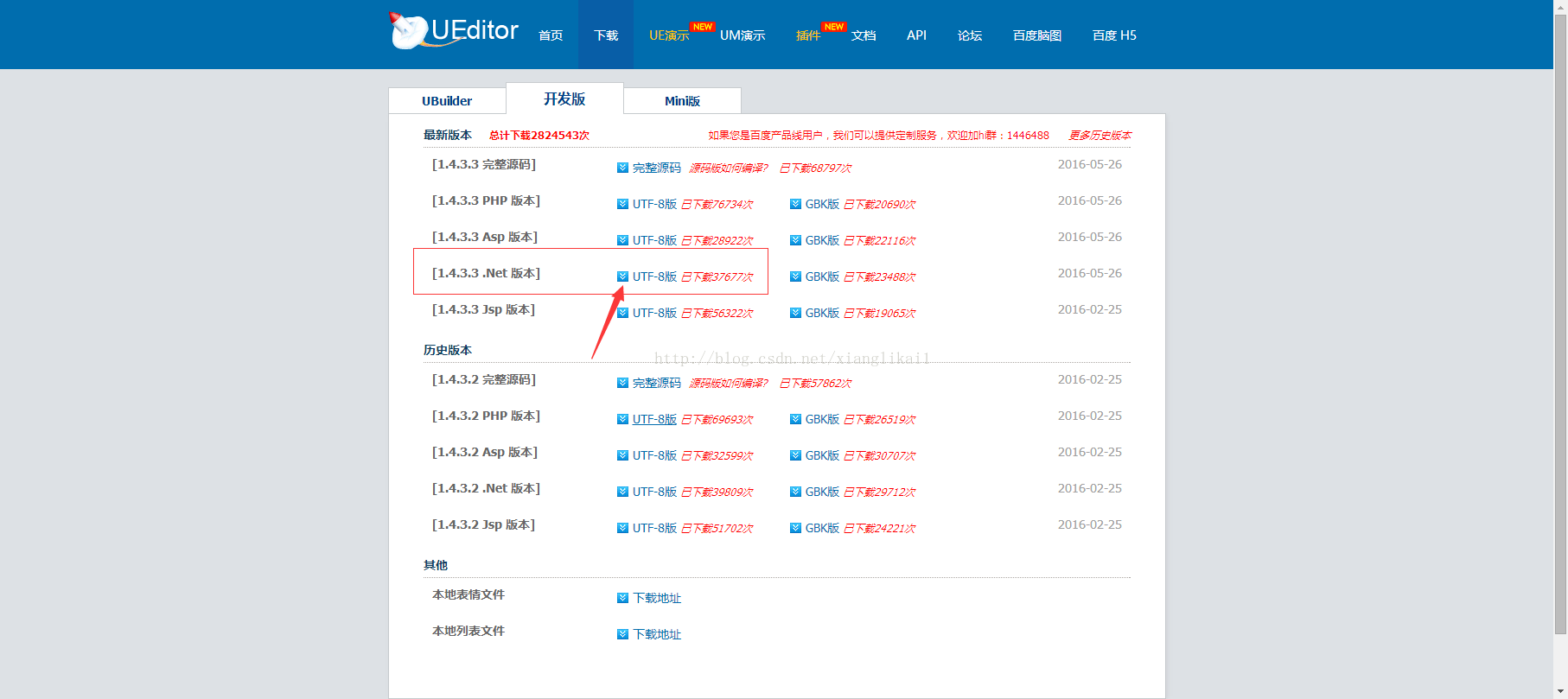Click UTF-8版 link for 1.4.3.2 Asp

coord(654,455)
